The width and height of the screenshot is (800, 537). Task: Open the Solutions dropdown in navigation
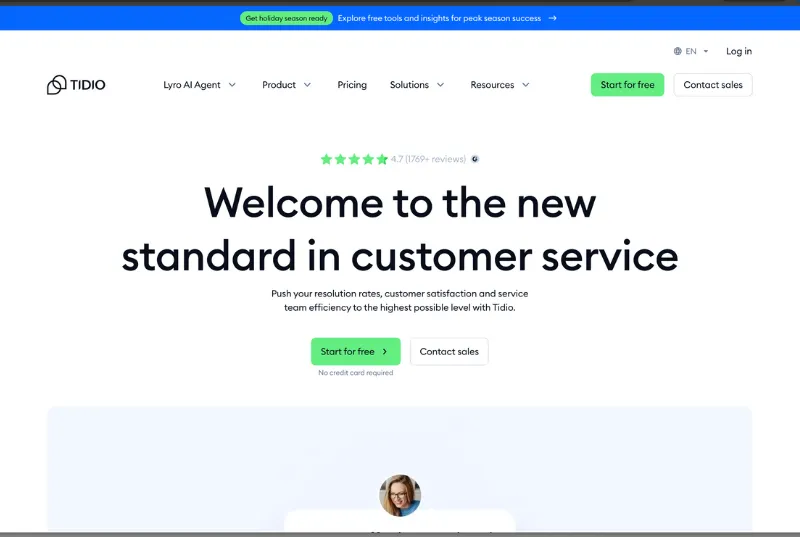tap(417, 85)
